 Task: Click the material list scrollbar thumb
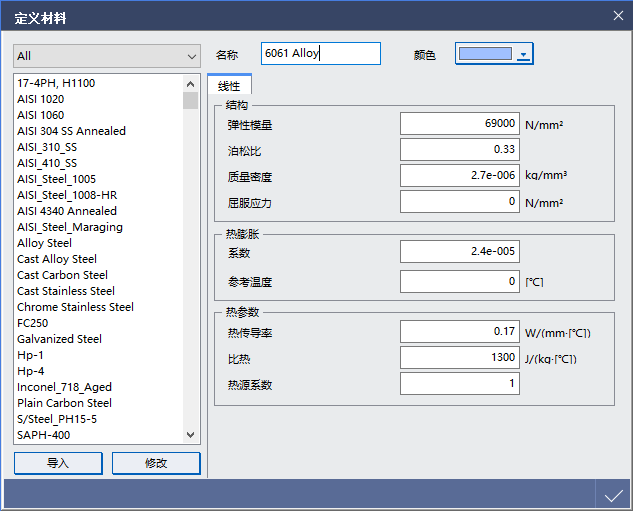191,101
